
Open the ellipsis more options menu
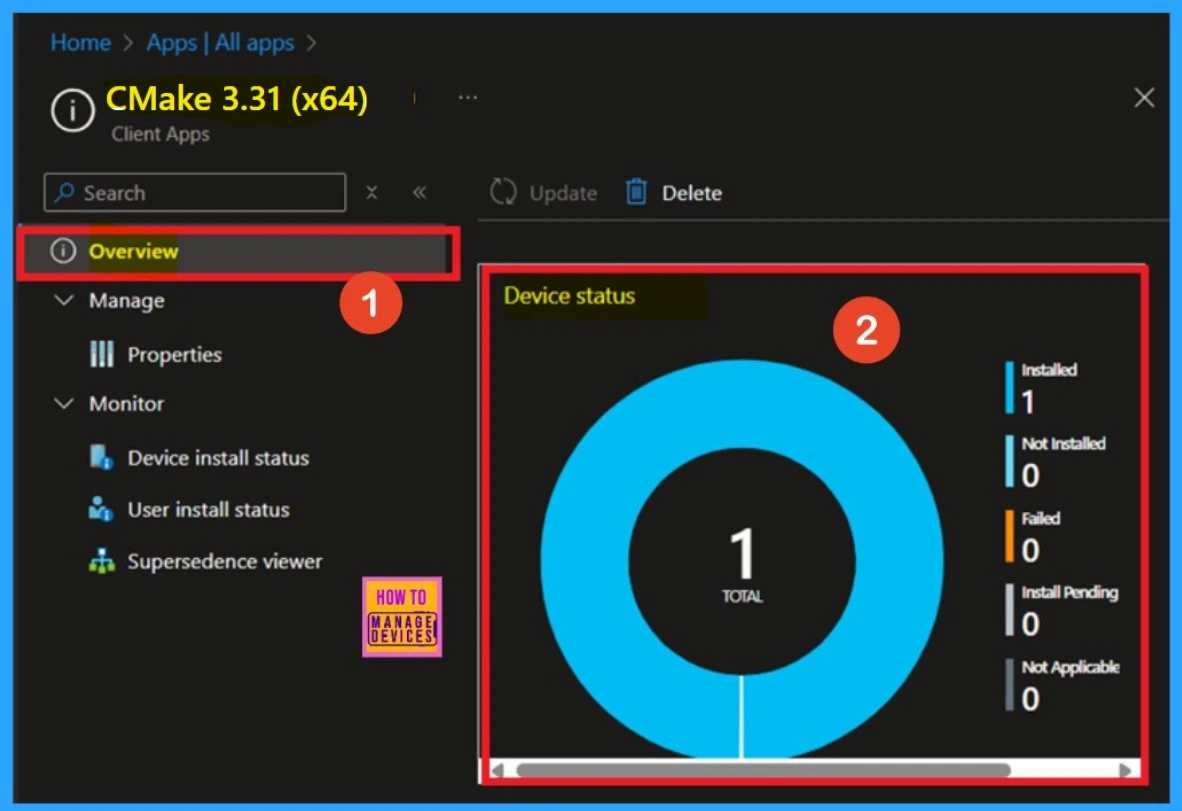click(467, 97)
